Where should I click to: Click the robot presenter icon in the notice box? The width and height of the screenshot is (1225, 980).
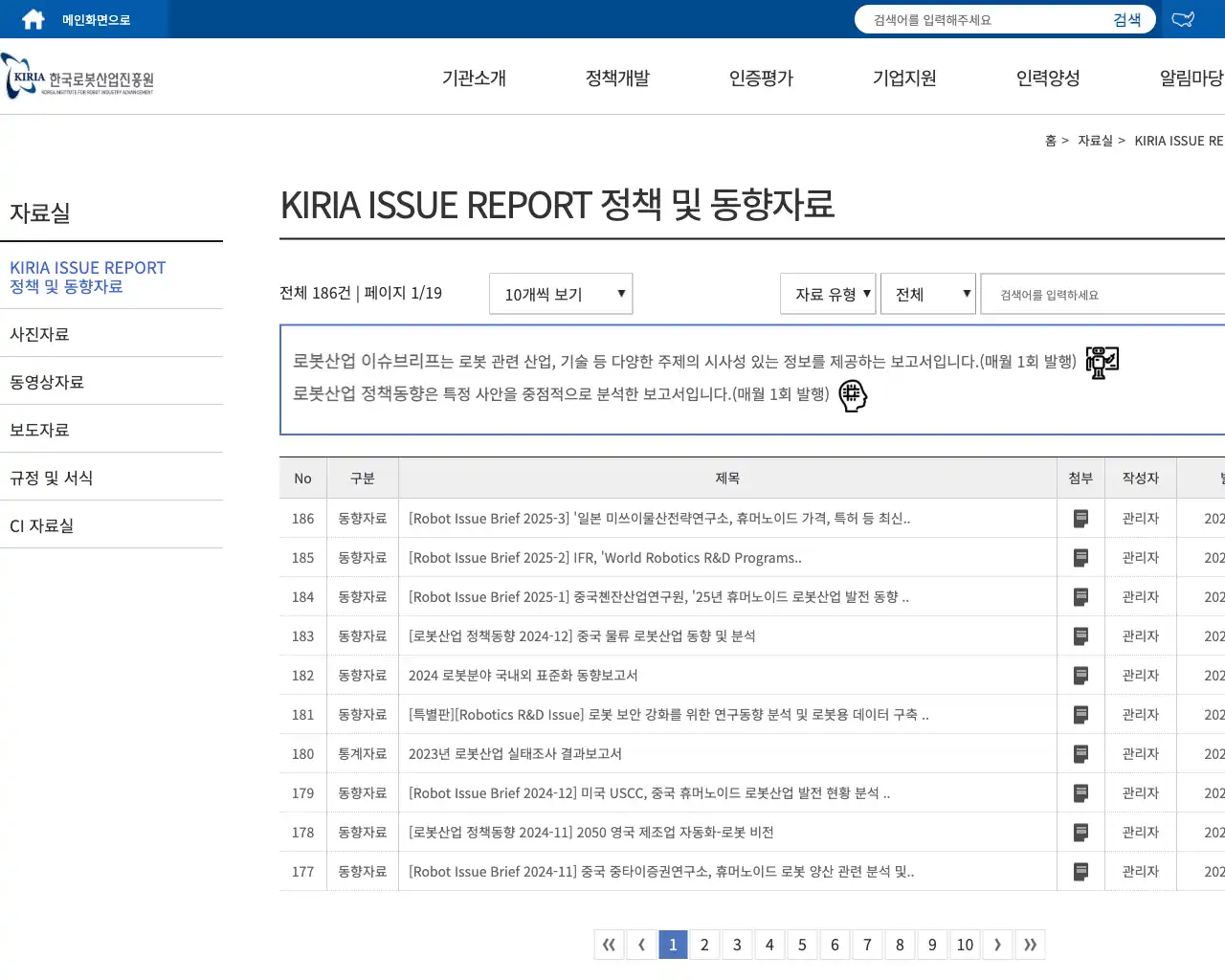(1101, 362)
